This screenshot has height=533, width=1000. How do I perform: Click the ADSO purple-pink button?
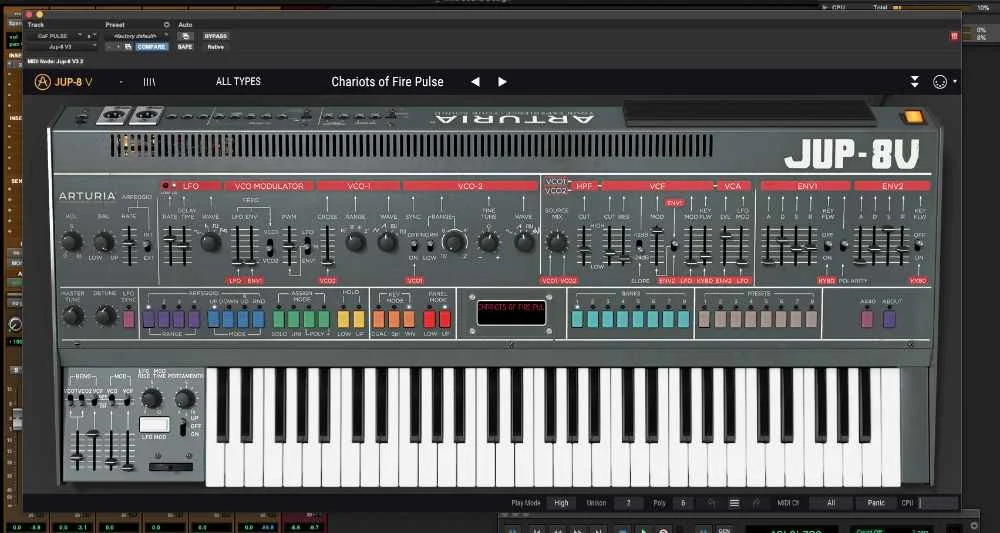(867, 319)
